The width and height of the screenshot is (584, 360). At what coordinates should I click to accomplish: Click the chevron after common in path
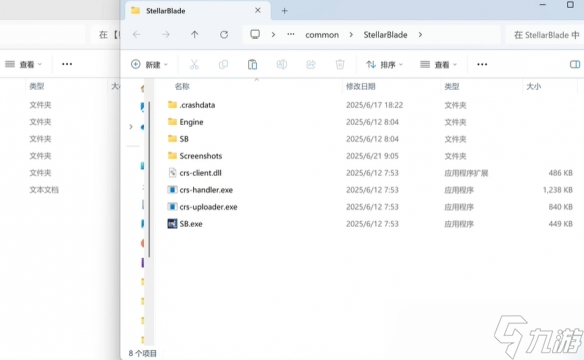point(351,35)
